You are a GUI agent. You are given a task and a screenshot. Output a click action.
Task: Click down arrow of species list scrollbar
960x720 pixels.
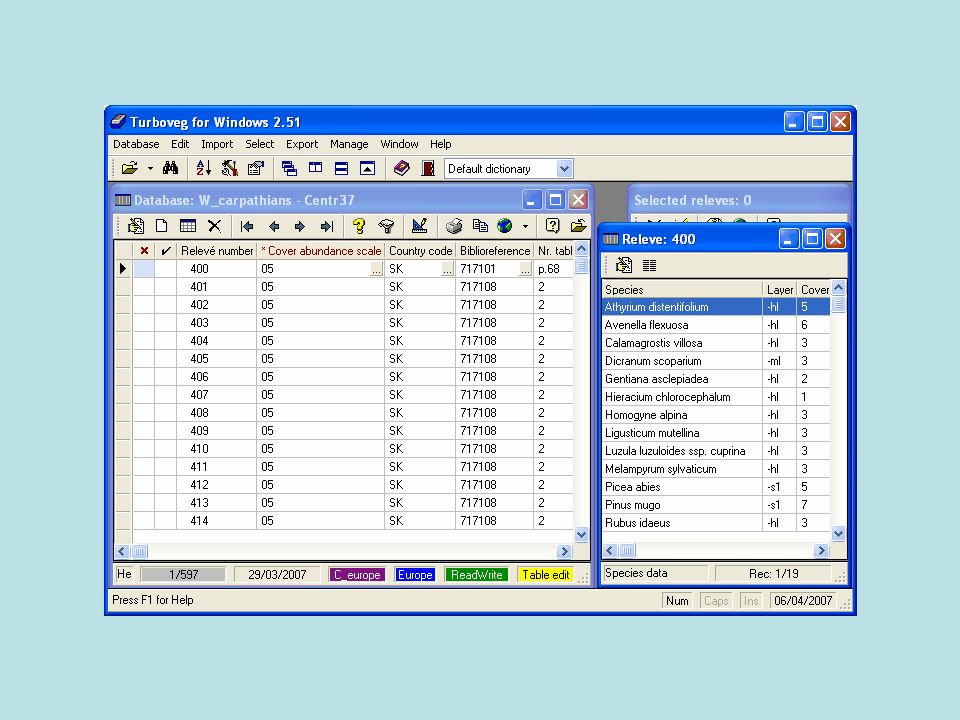(x=838, y=534)
